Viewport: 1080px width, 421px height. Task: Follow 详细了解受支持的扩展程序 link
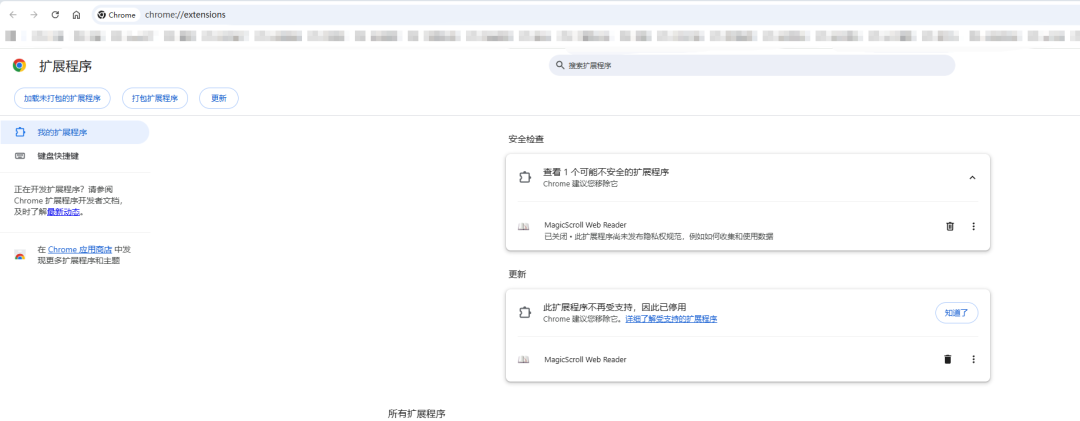click(671, 319)
